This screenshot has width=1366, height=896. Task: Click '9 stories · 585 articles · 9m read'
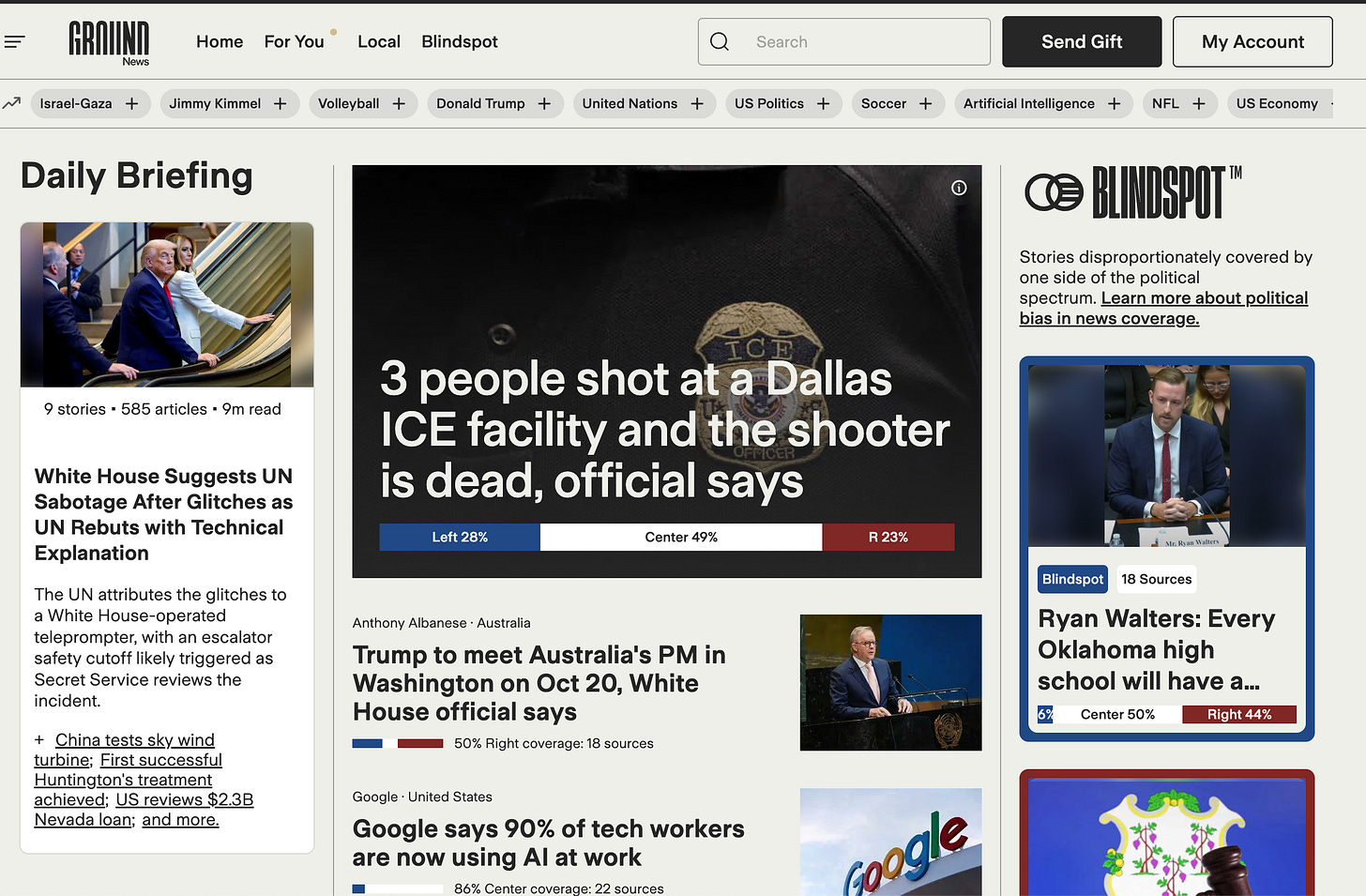[x=162, y=409]
